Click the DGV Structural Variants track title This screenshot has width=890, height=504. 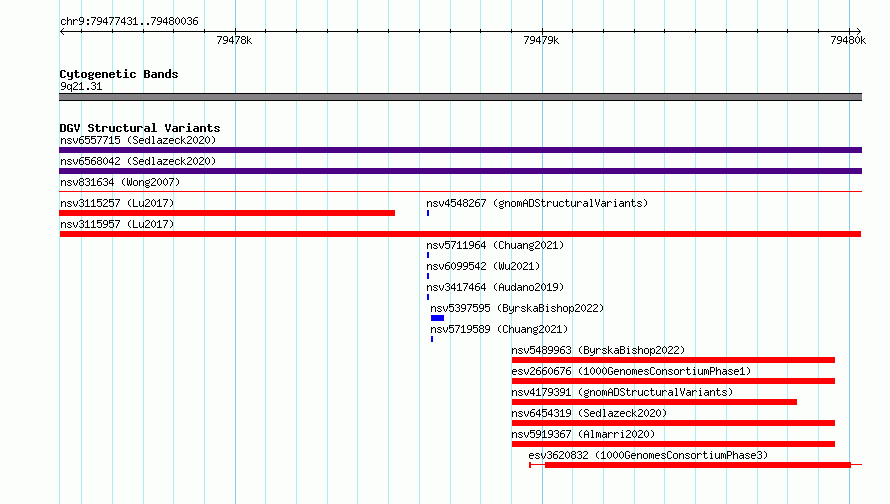coord(140,128)
